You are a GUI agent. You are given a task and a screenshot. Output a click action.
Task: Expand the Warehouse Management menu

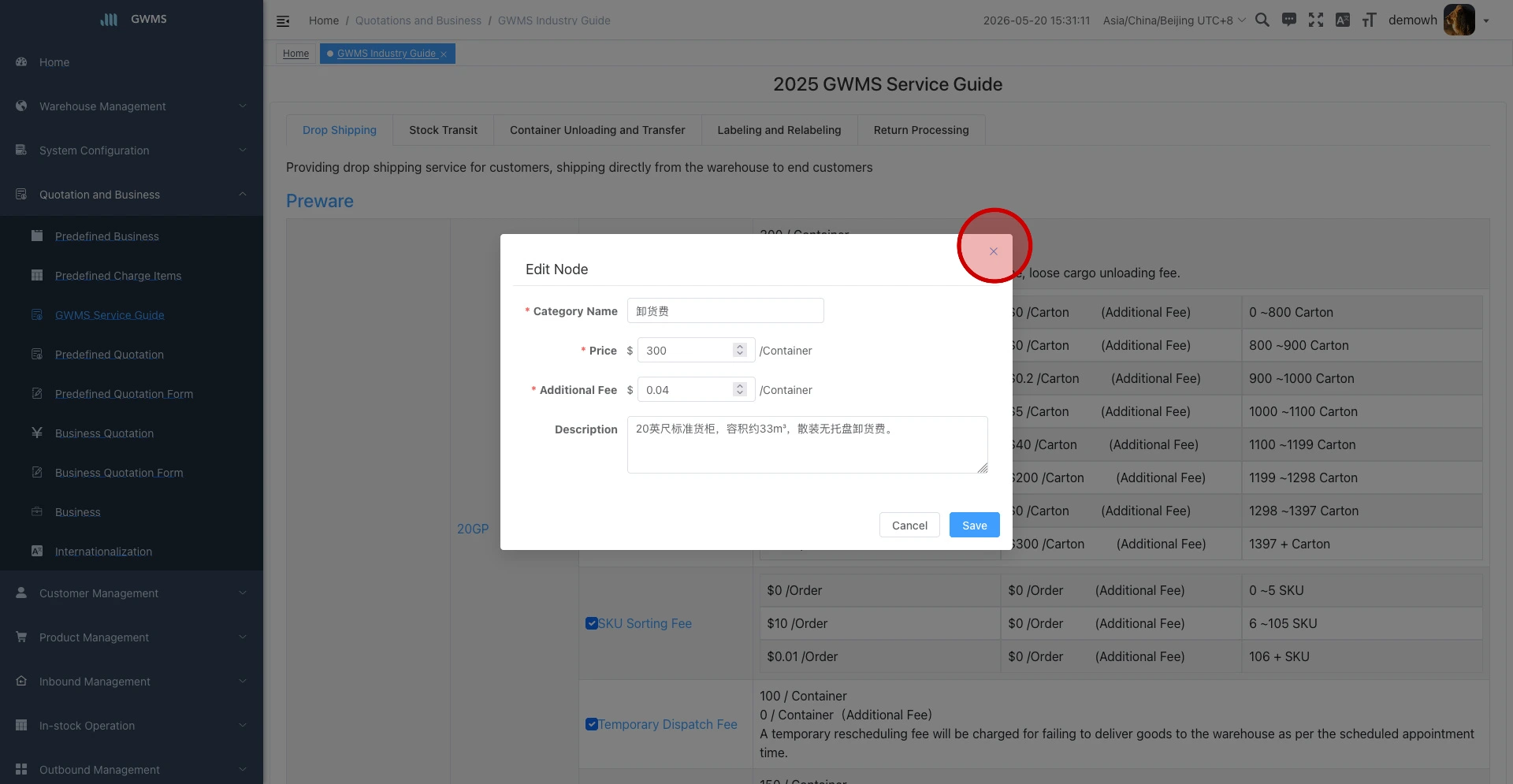pos(132,106)
